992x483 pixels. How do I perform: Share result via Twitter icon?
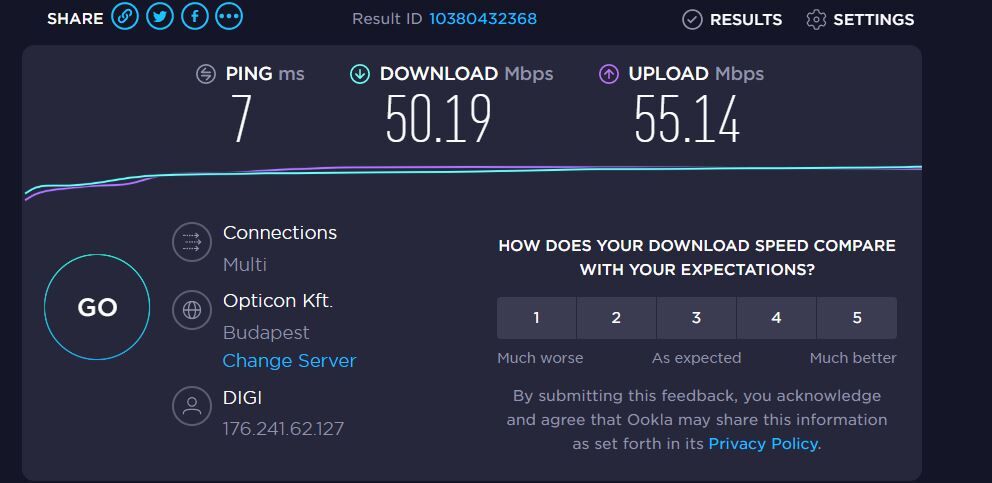point(160,16)
